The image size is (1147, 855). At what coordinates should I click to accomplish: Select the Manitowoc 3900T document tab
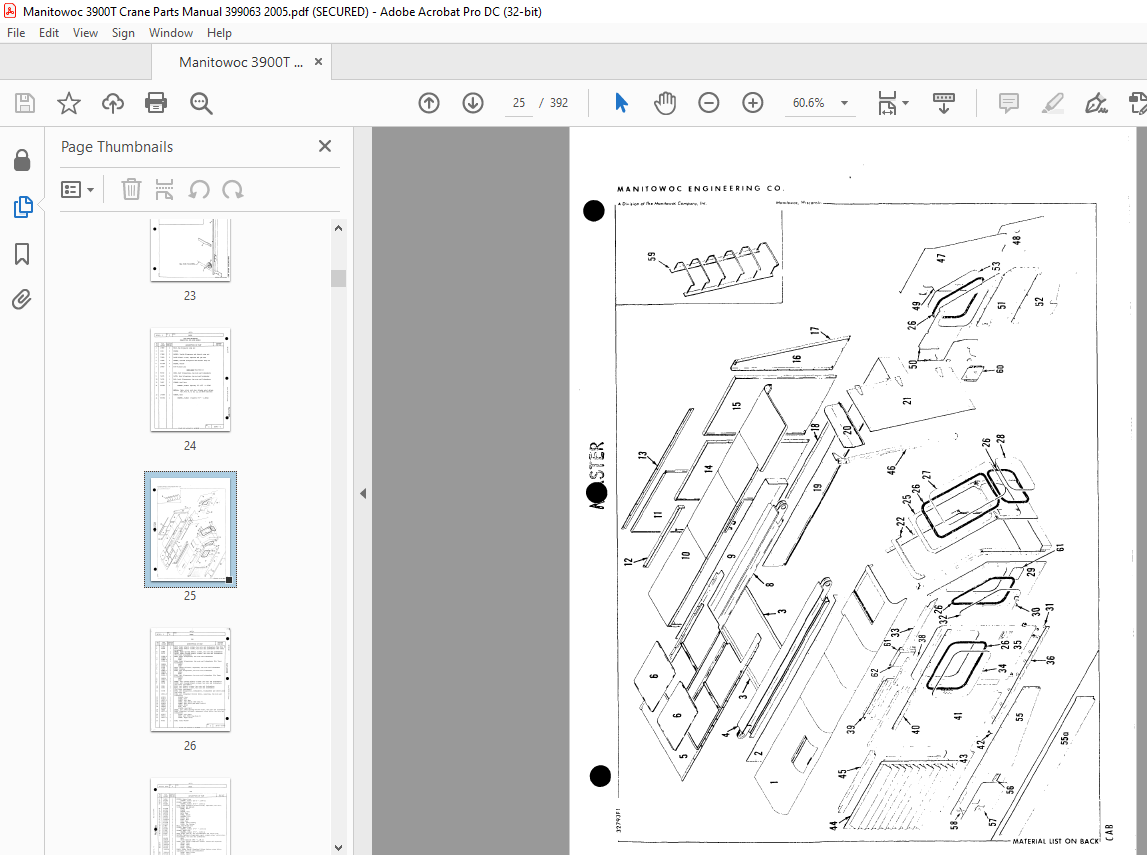(241, 62)
